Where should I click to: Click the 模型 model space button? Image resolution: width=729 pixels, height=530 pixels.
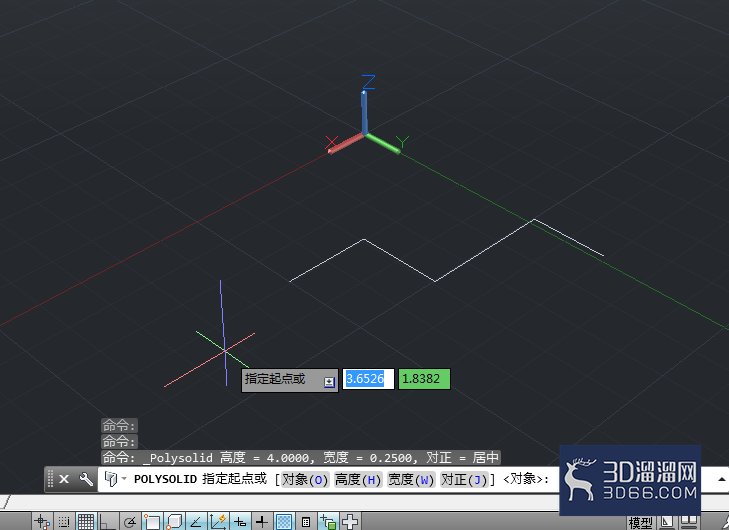(641, 523)
